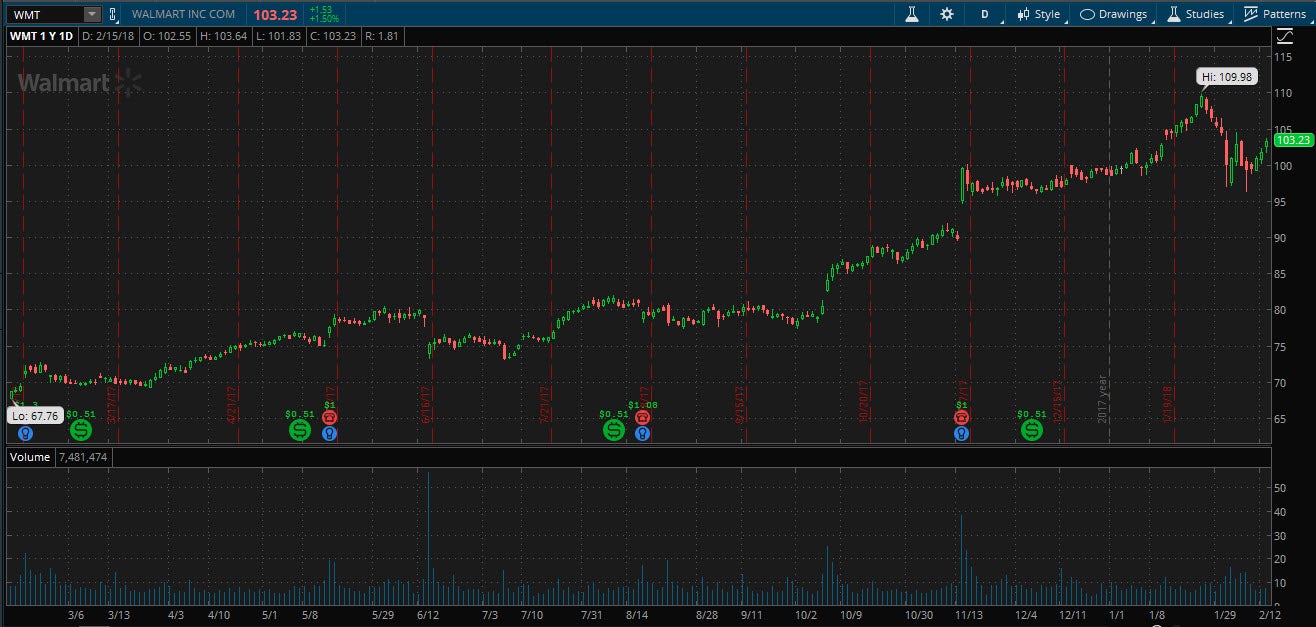Image resolution: width=1316 pixels, height=627 pixels.
Task: Click the 10/2 date axis label
Action: coord(806,615)
